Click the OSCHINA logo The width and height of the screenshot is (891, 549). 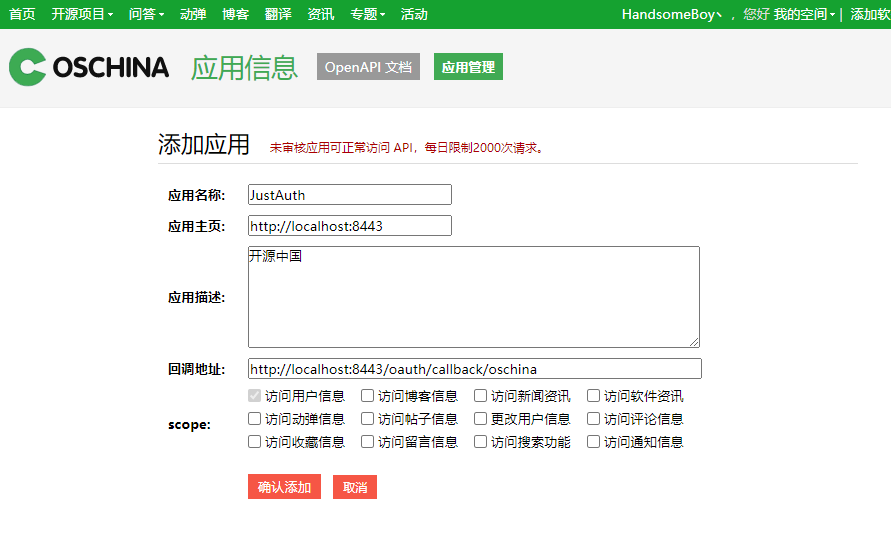click(x=89, y=67)
